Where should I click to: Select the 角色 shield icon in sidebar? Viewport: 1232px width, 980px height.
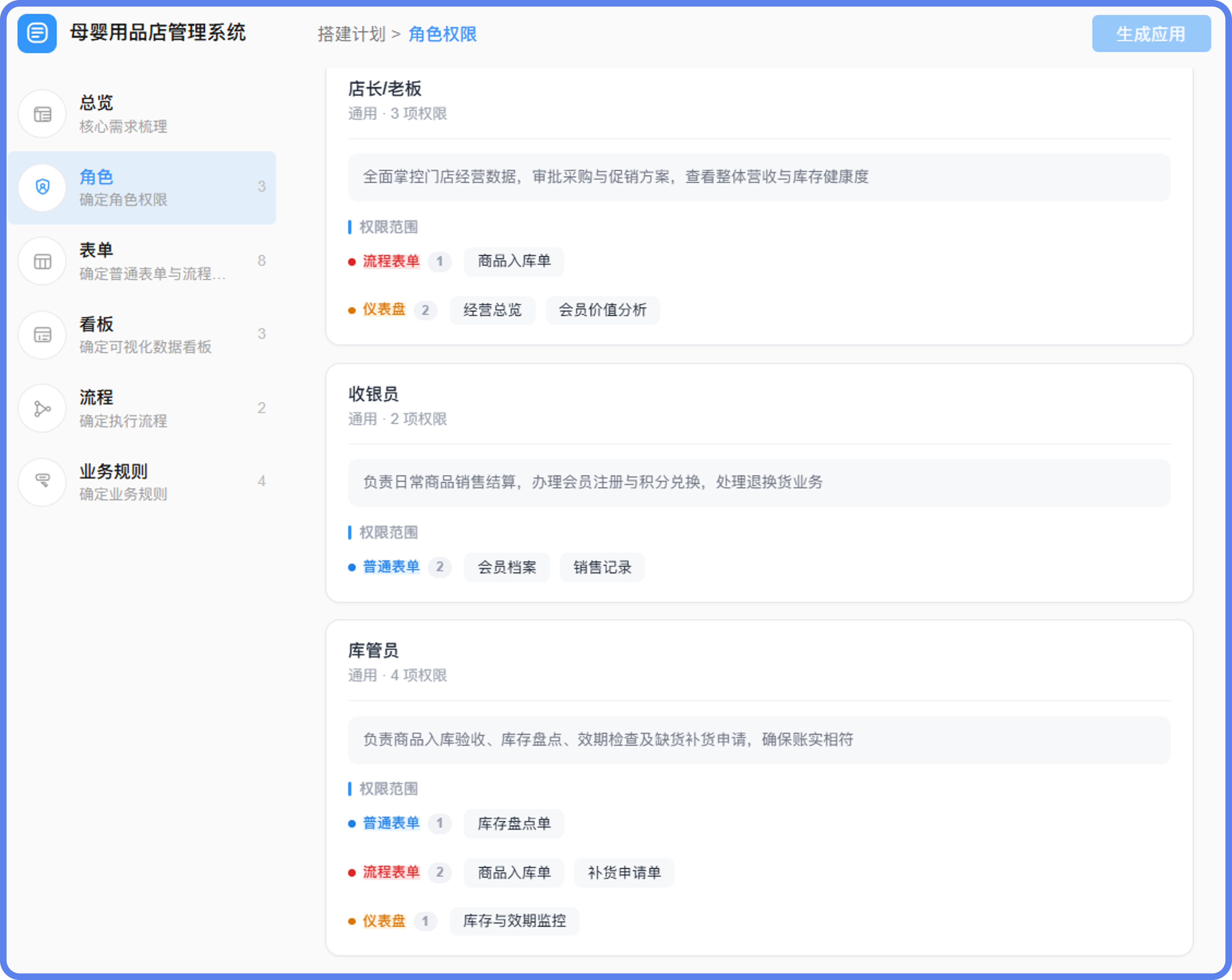click(42, 187)
